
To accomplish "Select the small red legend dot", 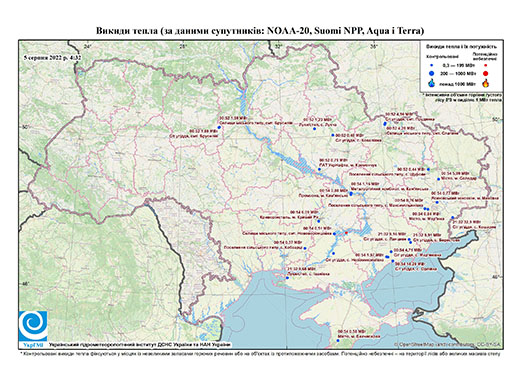I will (x=486, y=66).
